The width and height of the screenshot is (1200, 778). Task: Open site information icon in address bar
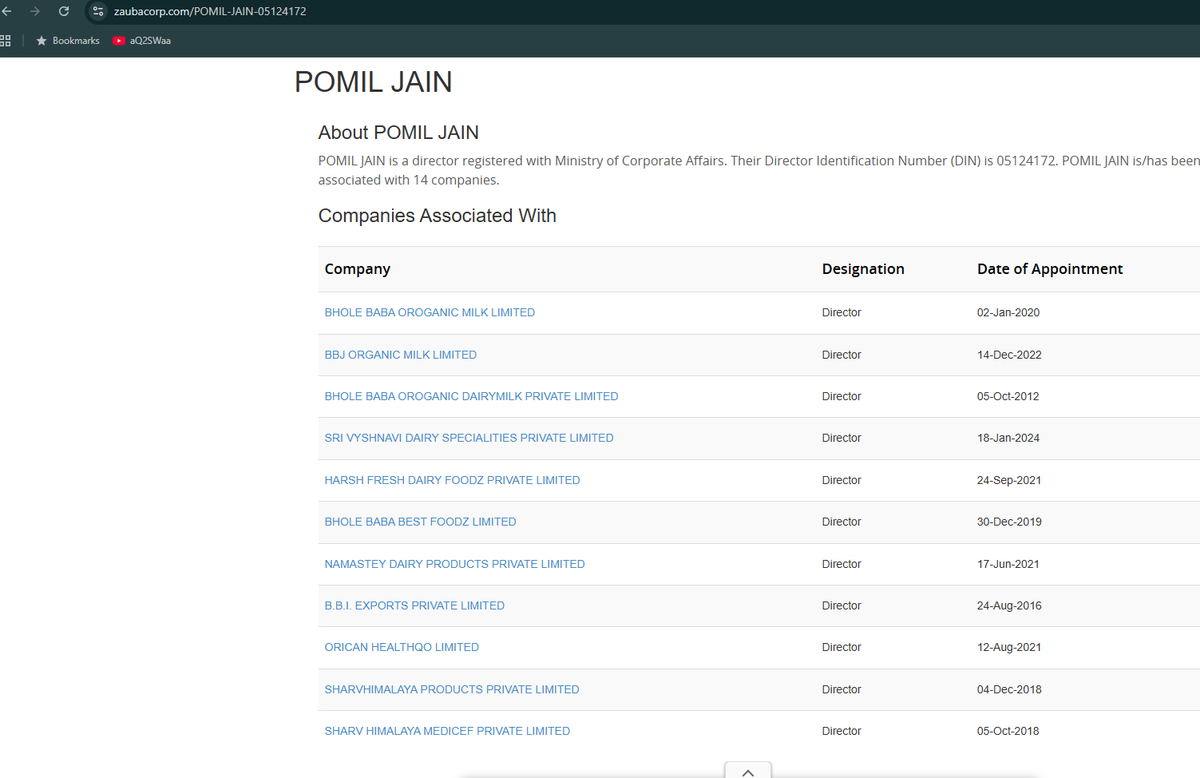point(97,11)
